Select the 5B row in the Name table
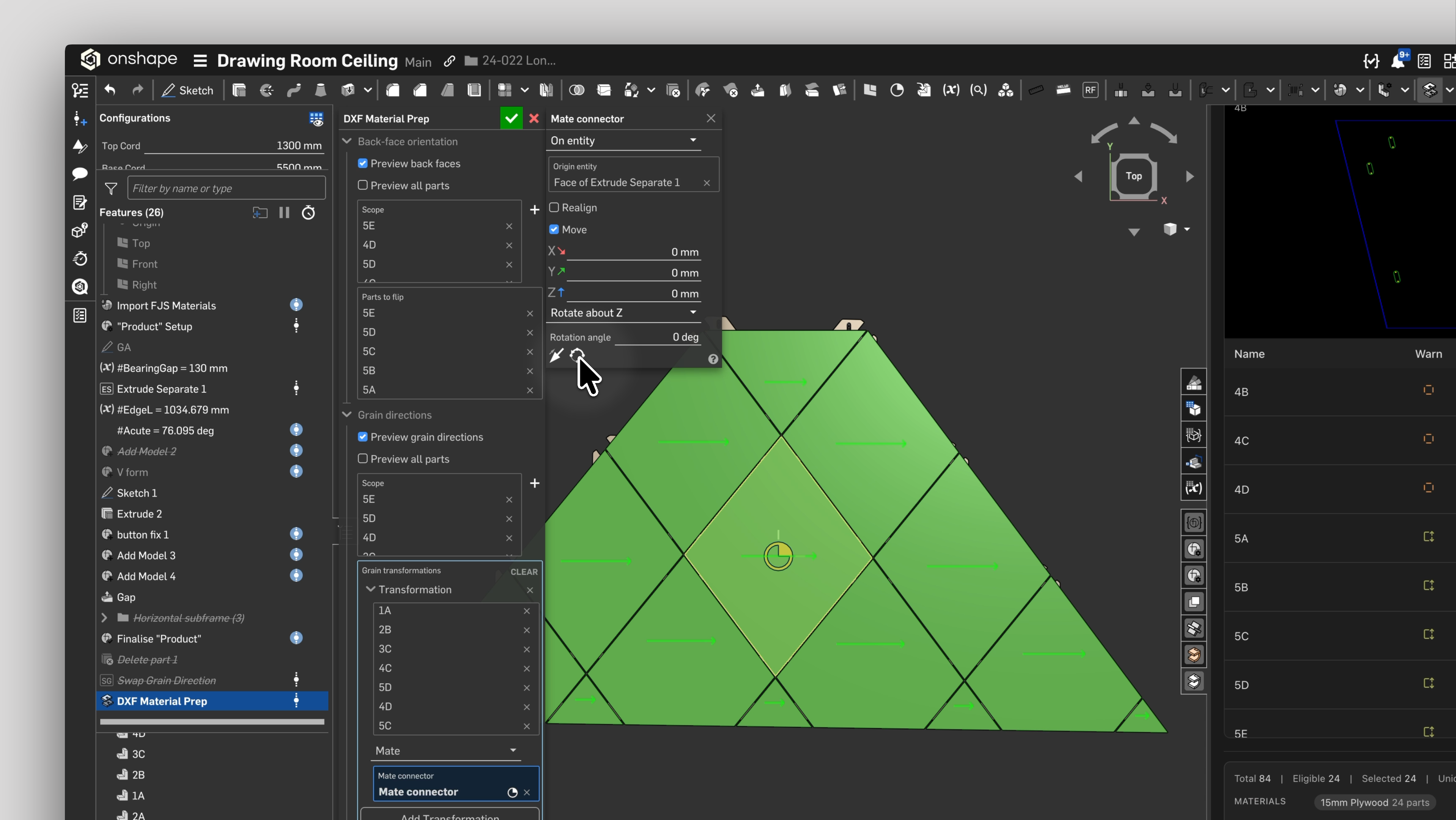The height and width of the screenshot is (820, 1456). pos(1340,587)
